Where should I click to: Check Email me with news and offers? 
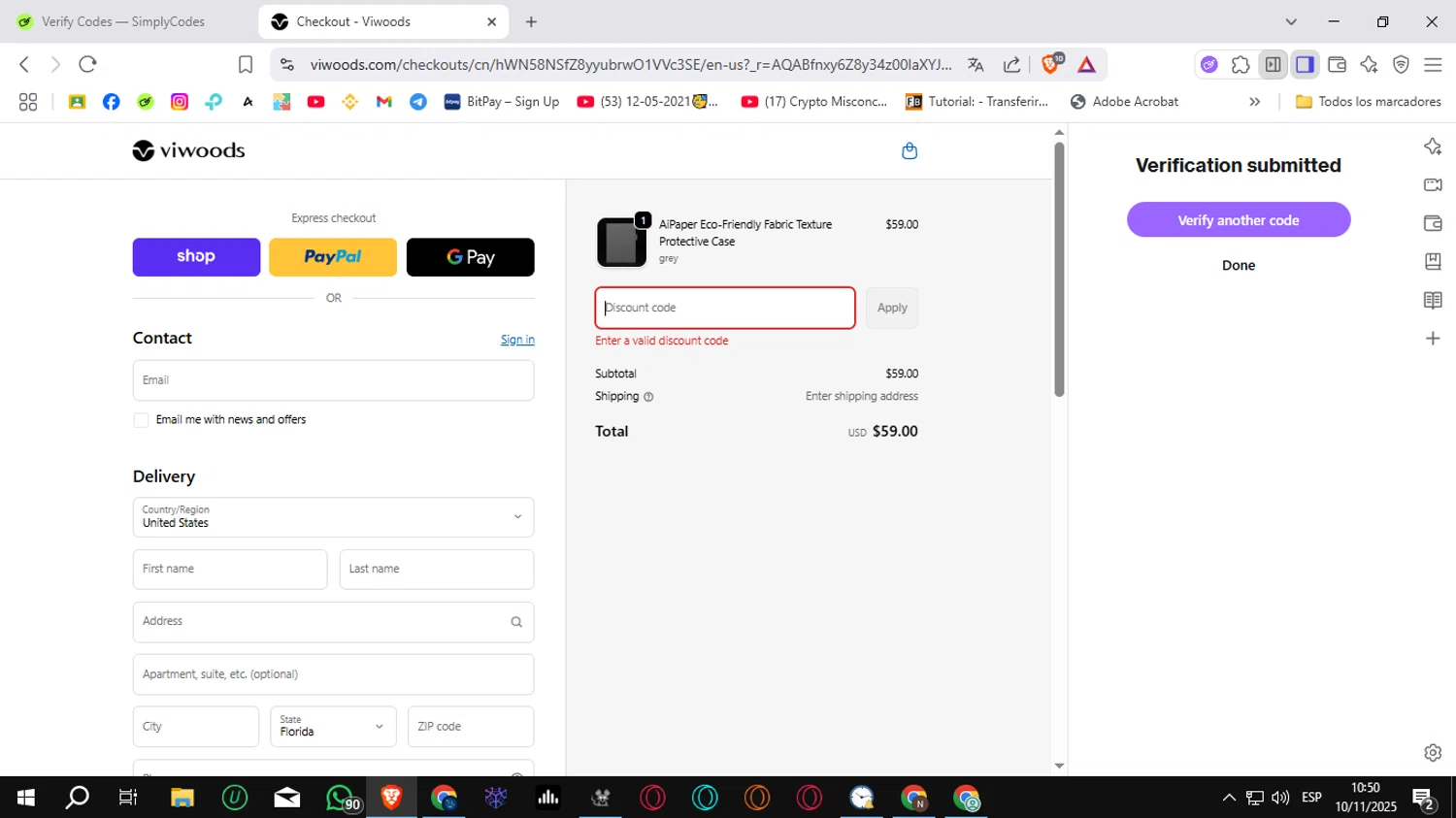(x=142, y=420)
